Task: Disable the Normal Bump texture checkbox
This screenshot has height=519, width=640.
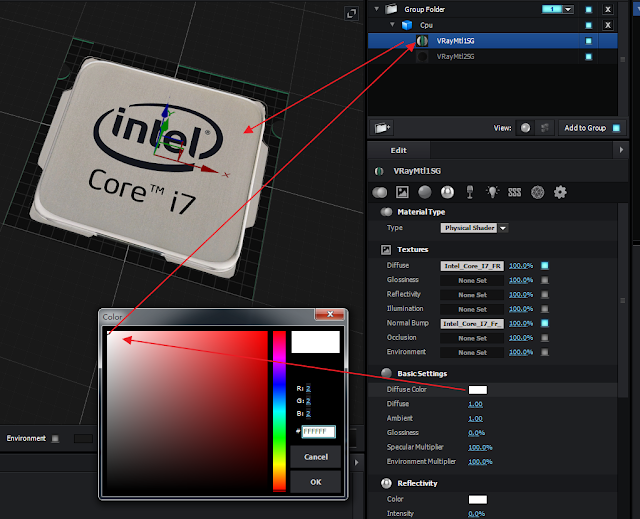Action: coord(544,323)
